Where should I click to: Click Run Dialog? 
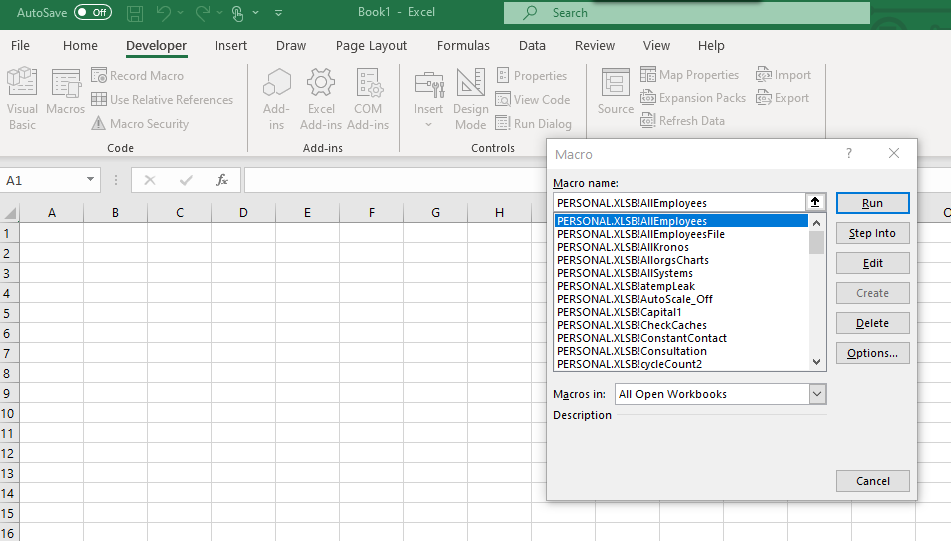coord(533,124)
